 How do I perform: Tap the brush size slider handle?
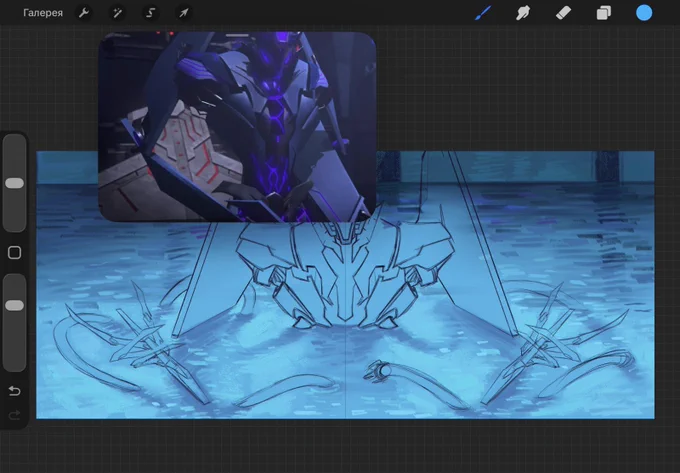tap(14, 183)
